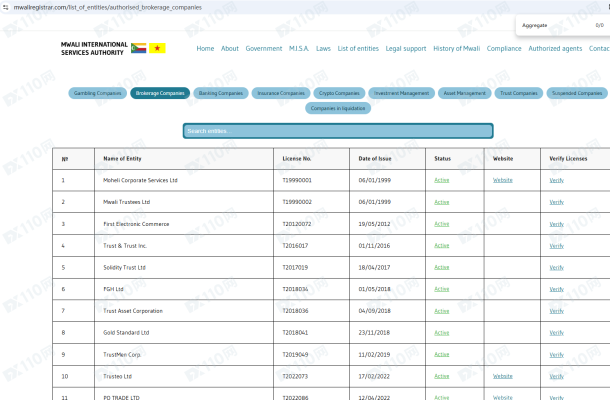Viewport: 610px width, 400px height.
Task: Open the M.I.S.A. menu item
Action: coord(299,49)
